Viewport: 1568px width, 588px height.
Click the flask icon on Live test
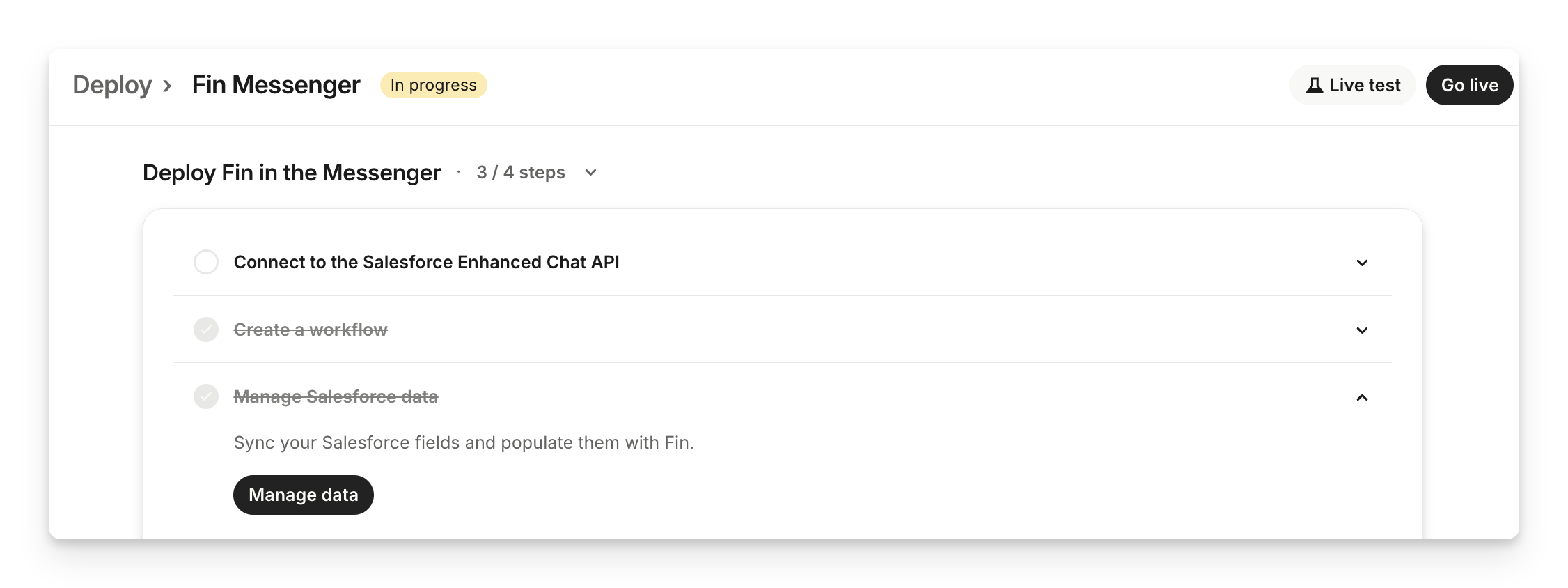[1314, 85]
